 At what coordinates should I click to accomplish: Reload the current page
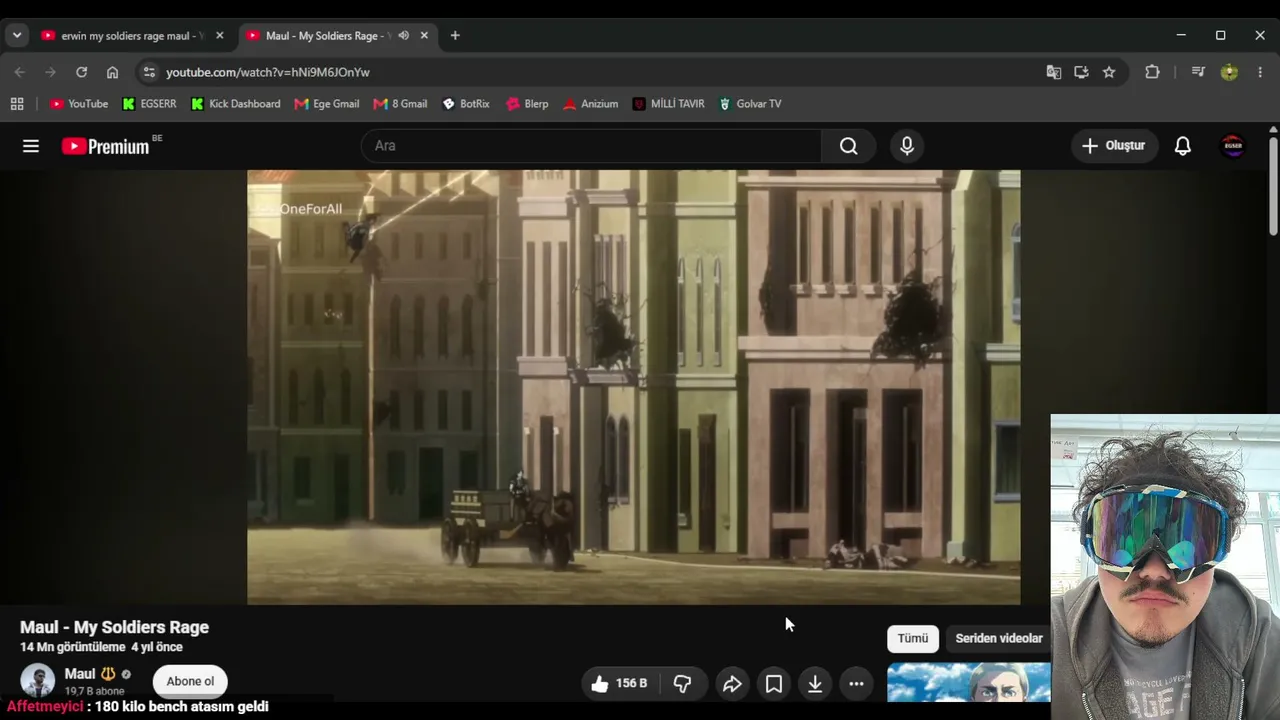coord(82,72)
